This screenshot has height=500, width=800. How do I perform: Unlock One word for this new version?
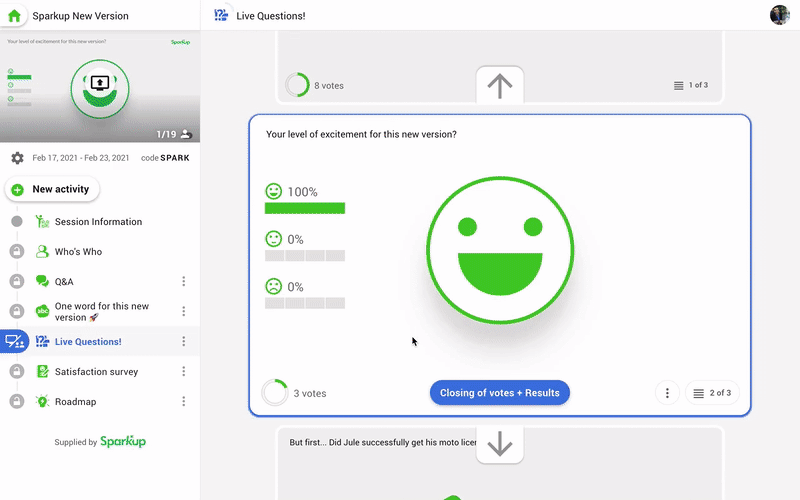click(17, 311)
